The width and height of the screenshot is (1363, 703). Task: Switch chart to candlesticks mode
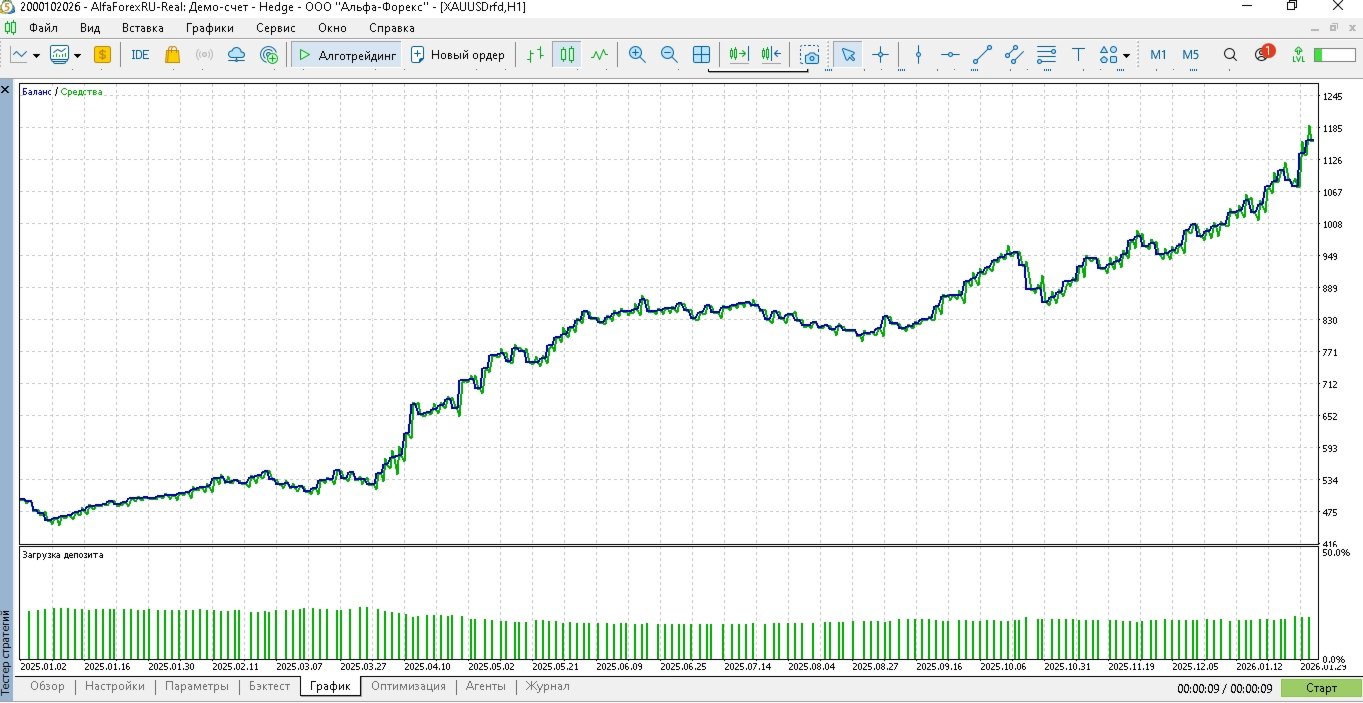coord(568,54)
